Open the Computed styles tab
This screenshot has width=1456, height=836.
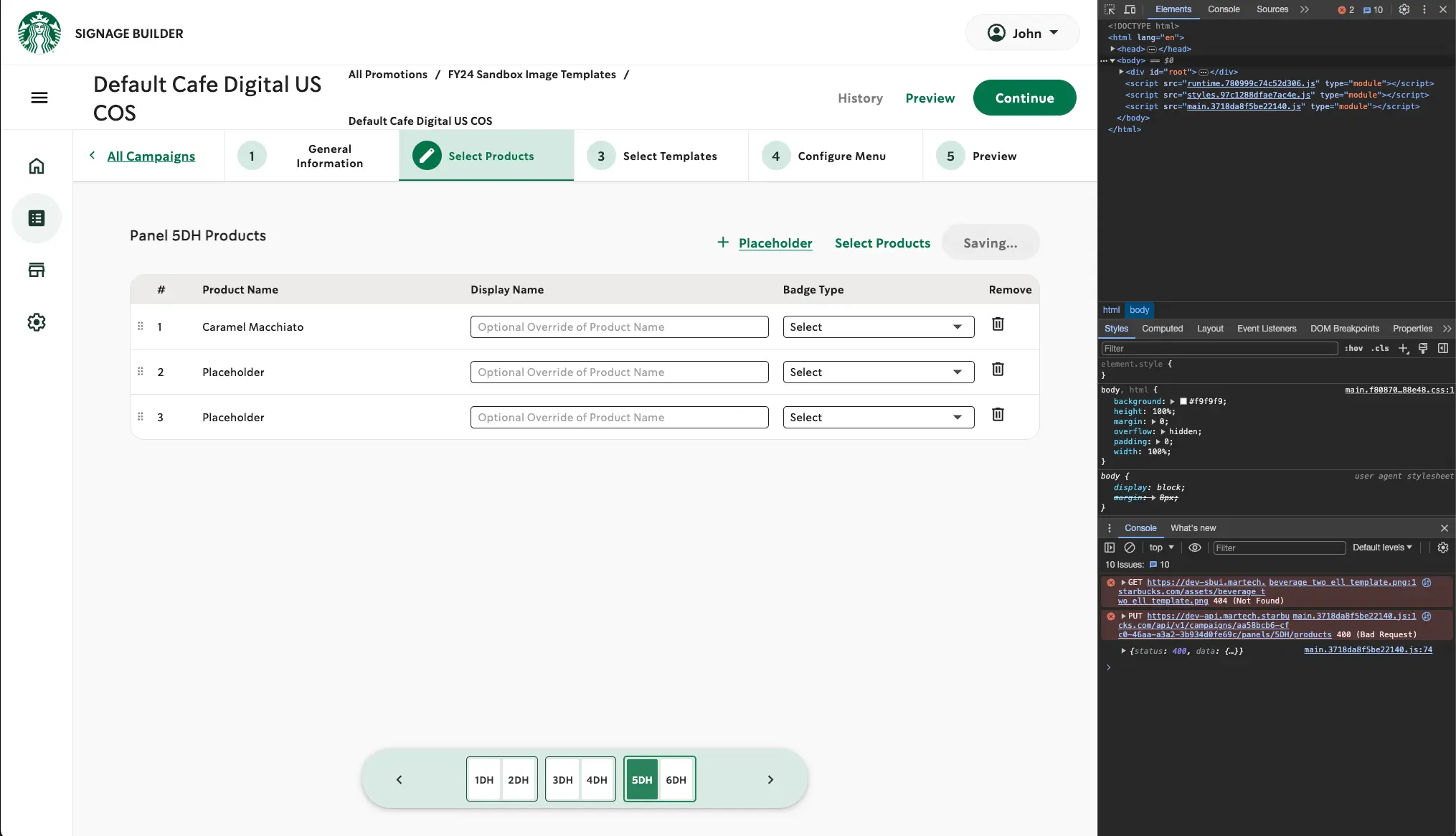pyautogui.click(x=1162, y=329)
